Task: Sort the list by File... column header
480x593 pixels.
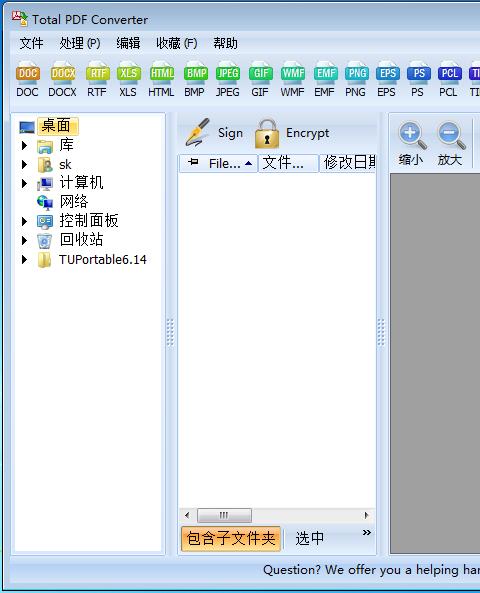Action: [218, 163]
